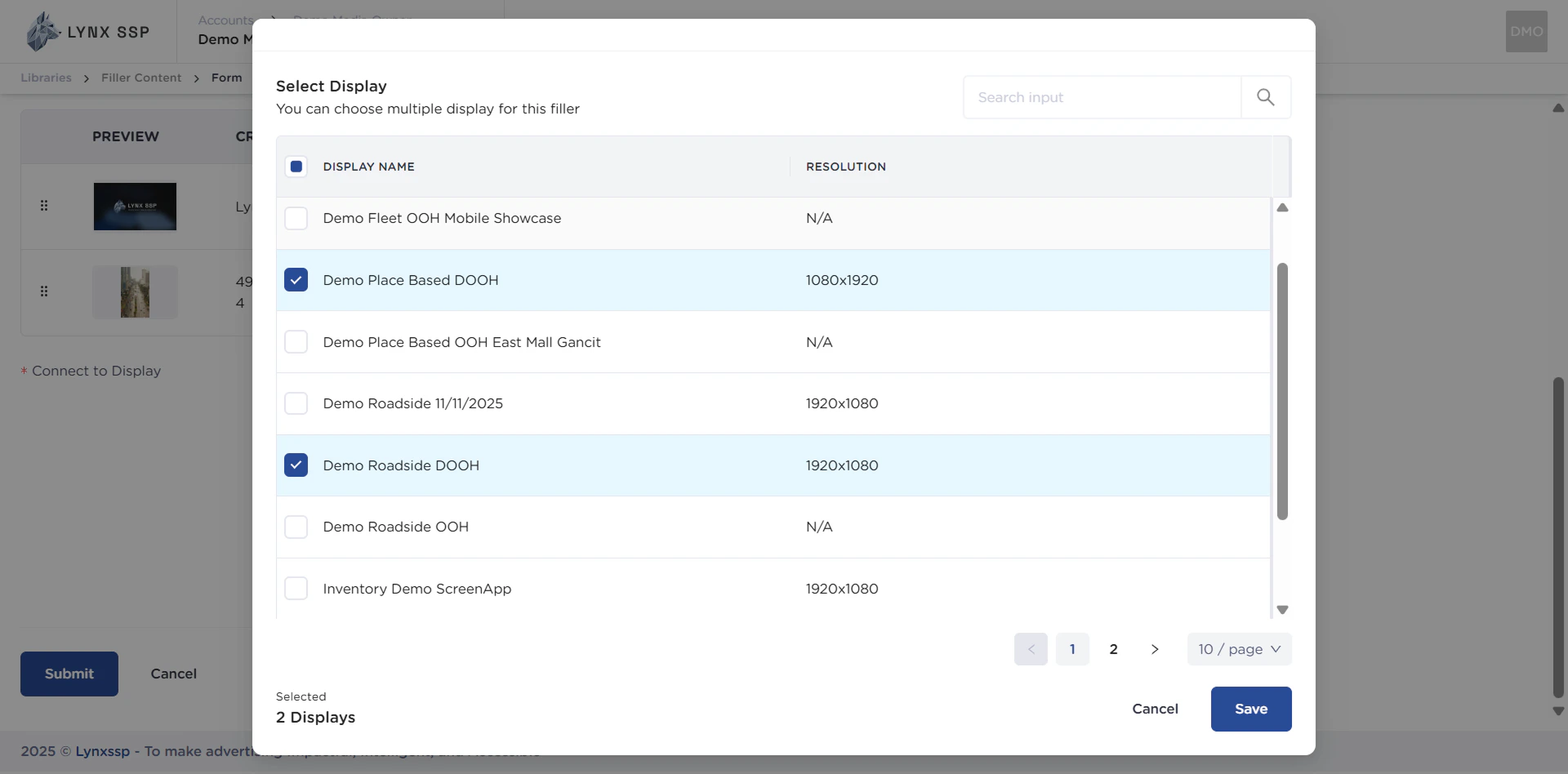Toggle the select-all checkbox in the header
The height and width of the screenshot is (774, 1568).
pos(296,166)
